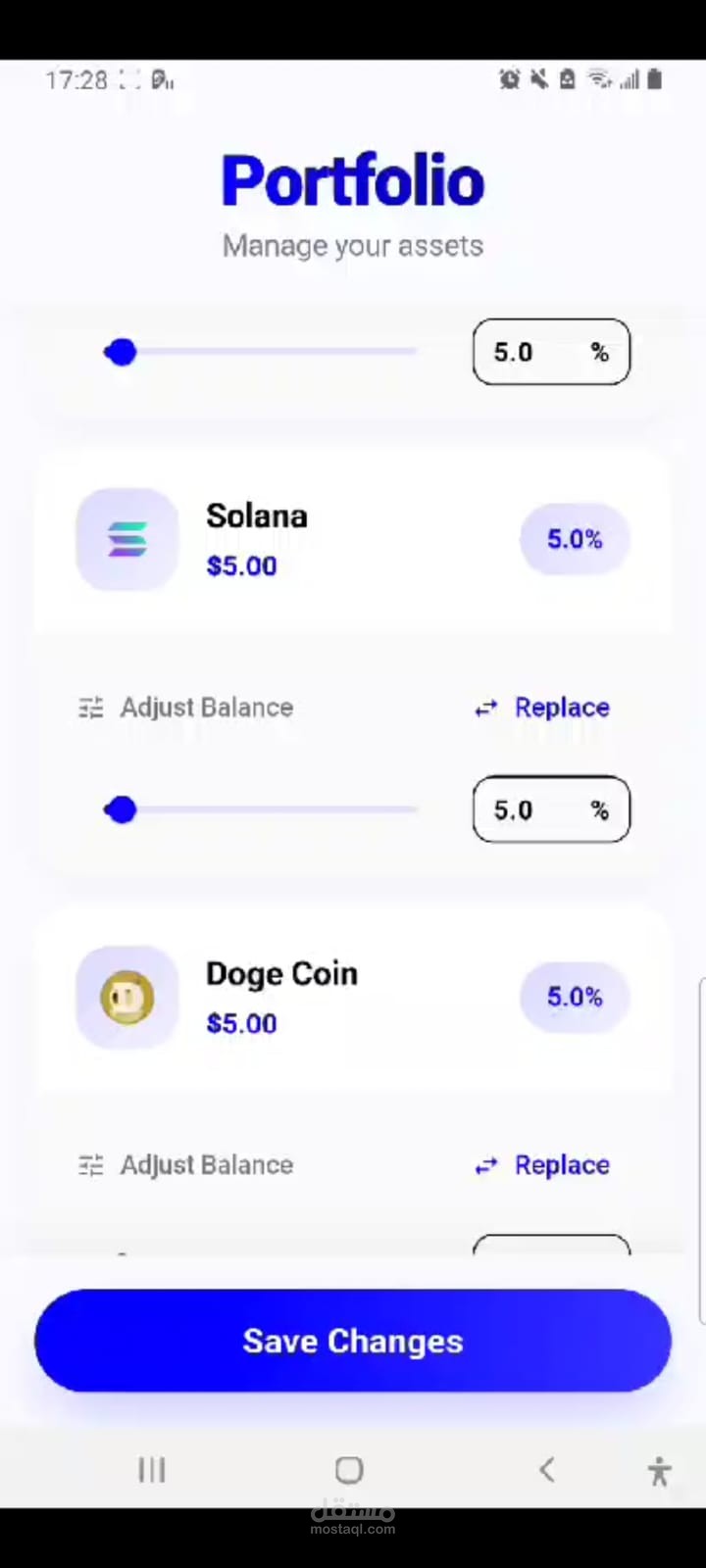Open the accessibility shortcut figure icon
The image size is (706, 1568).
[x=660, y=1471]
